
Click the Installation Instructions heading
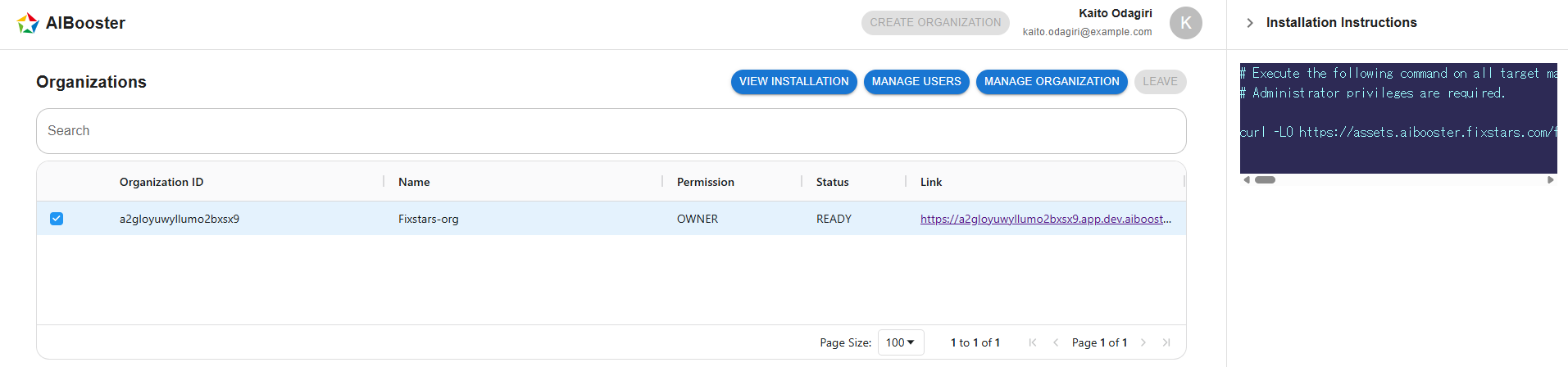coord(1342,23)
